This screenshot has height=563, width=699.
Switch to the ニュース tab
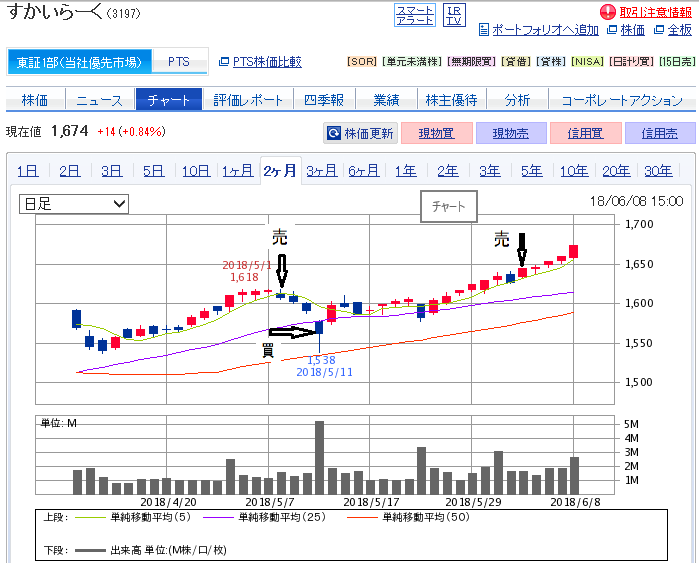coord(99,99)
